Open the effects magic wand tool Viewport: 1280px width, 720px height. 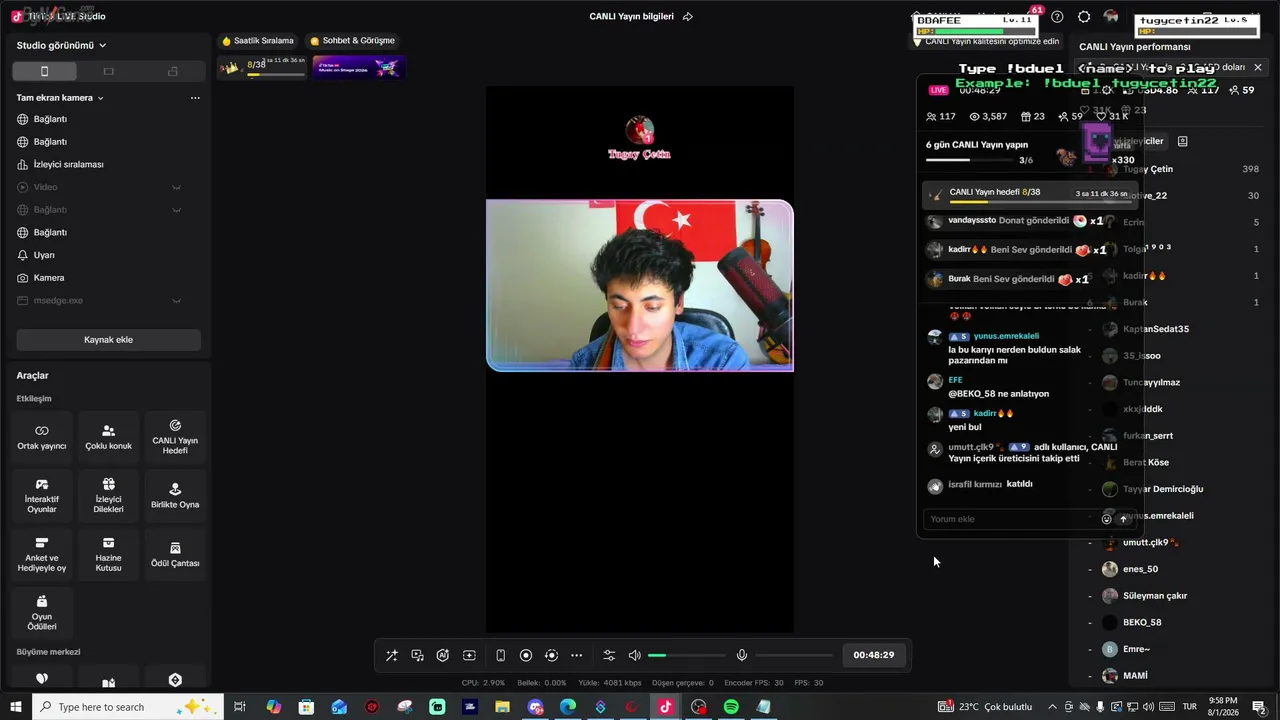pyautogui.click(x=392, y=655)
